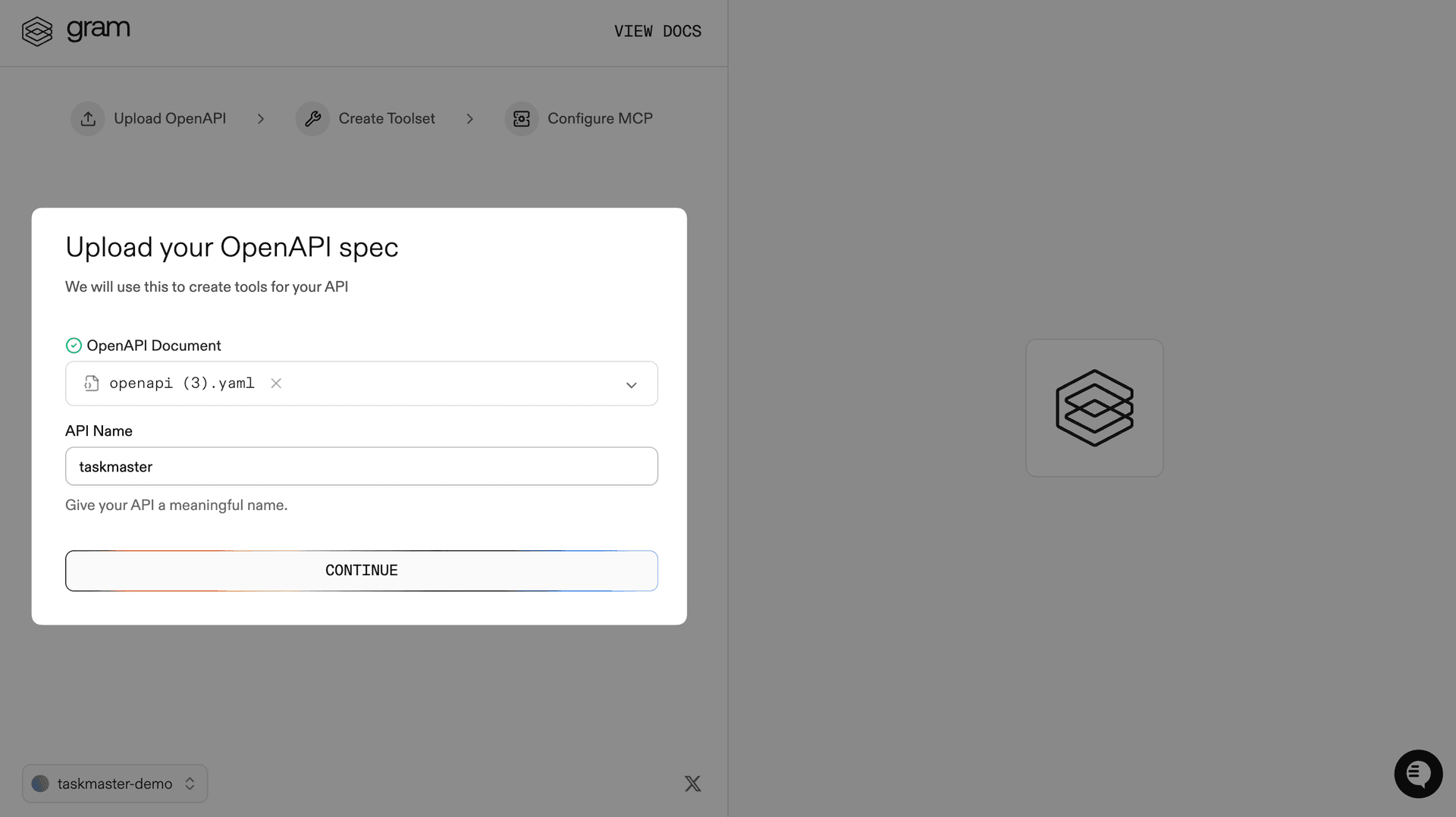
Task: Click the large gram emblem in the preview panel
Action: pos(1094,408)
